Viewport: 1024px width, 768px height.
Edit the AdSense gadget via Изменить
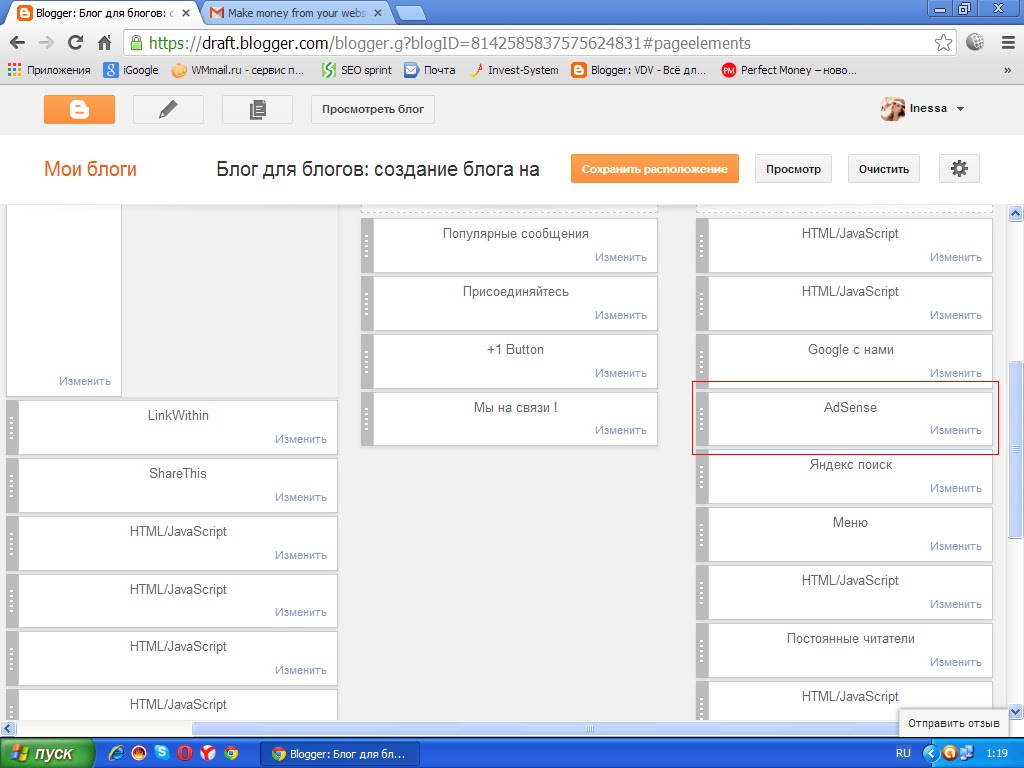coord(955,430)
